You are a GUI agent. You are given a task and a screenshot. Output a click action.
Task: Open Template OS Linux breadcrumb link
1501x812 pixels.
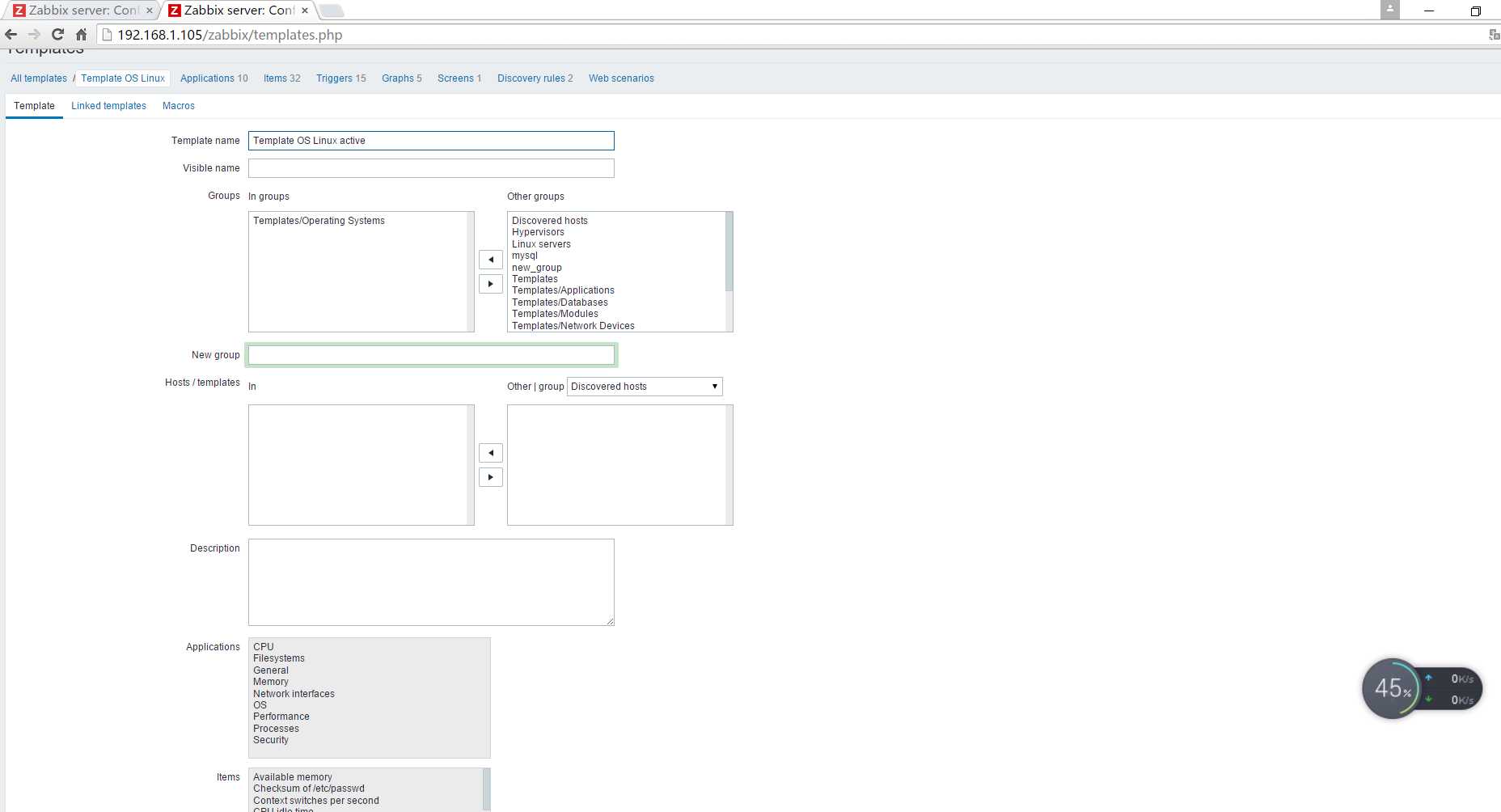coord(123,78)
